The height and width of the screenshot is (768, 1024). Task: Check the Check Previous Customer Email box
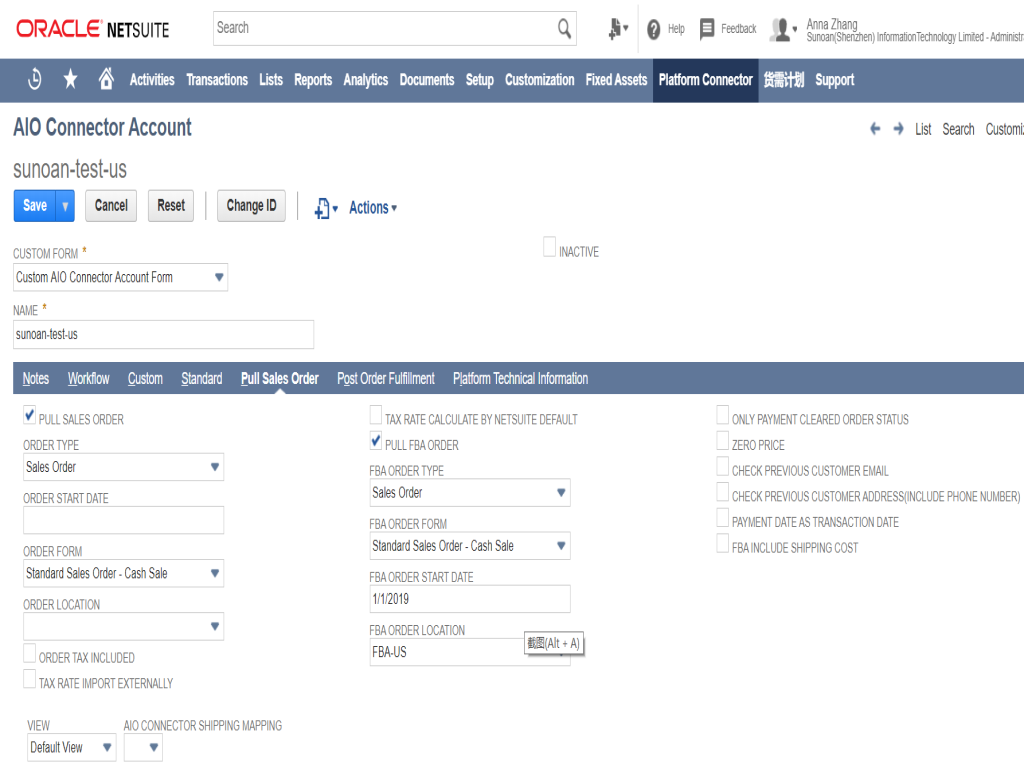[x=722, y=466]
